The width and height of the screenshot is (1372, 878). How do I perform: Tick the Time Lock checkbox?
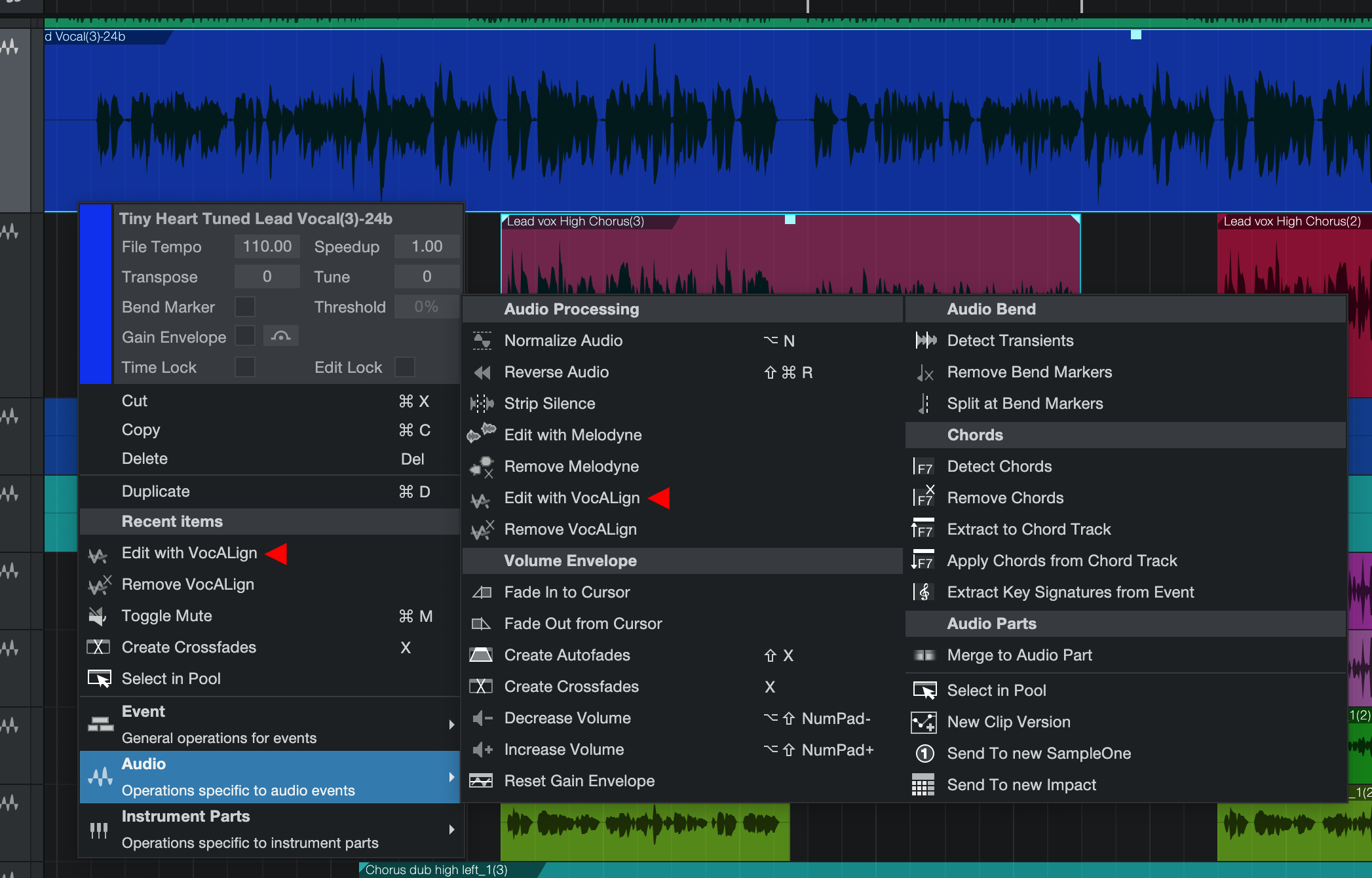coord(245,367)
